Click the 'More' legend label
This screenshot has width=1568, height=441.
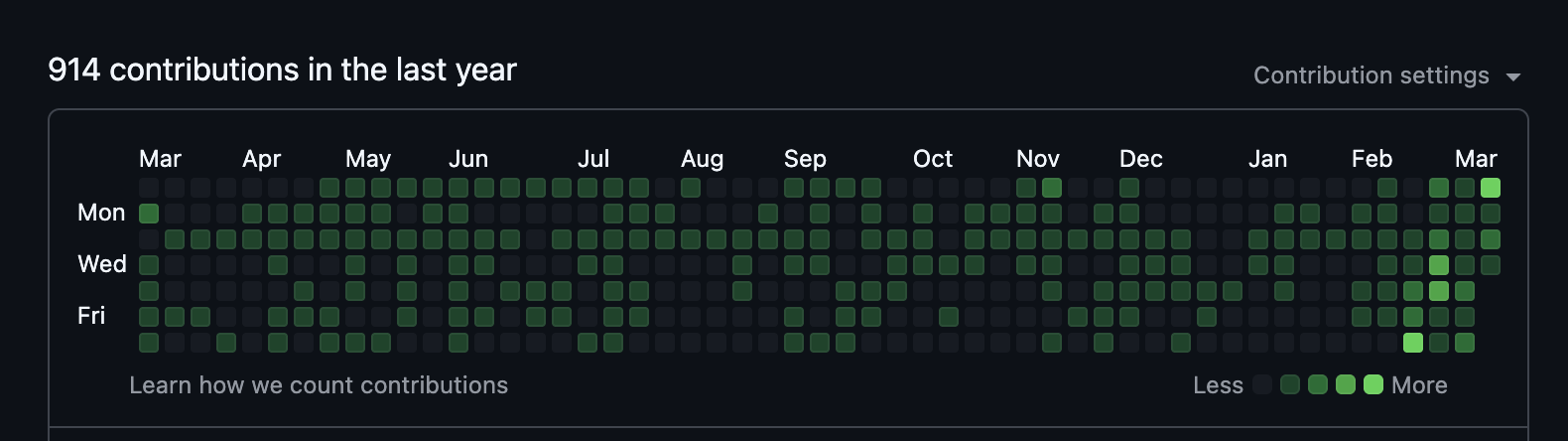(1419, 385)
